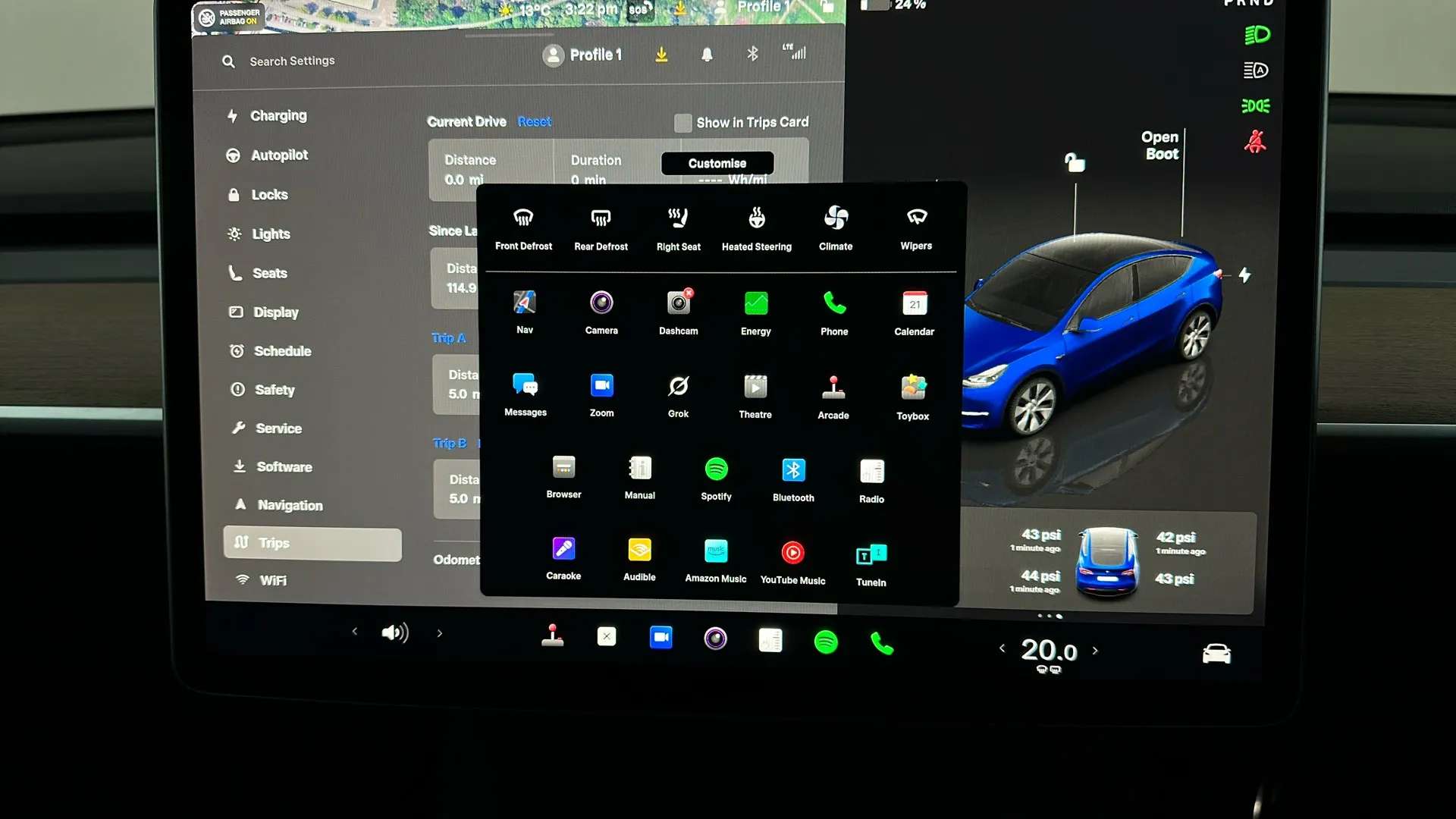Check the Show in Trips Card checkbox
The image size is (1456, 819).
[682, 122]
